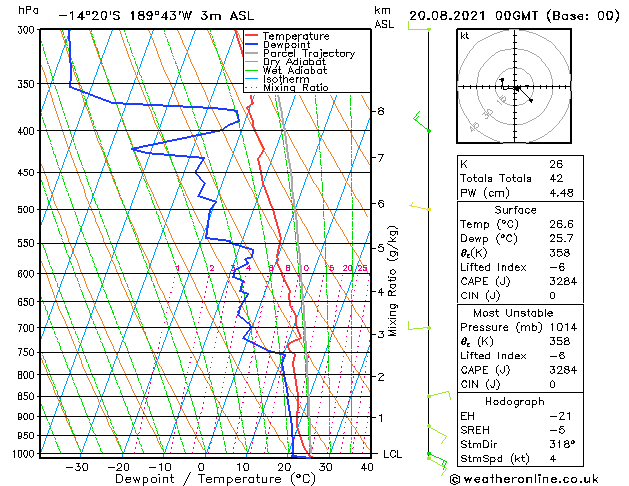Click the LCL marker label
Image resolution: width=629 pixels, height=486 pixels.
392,454
